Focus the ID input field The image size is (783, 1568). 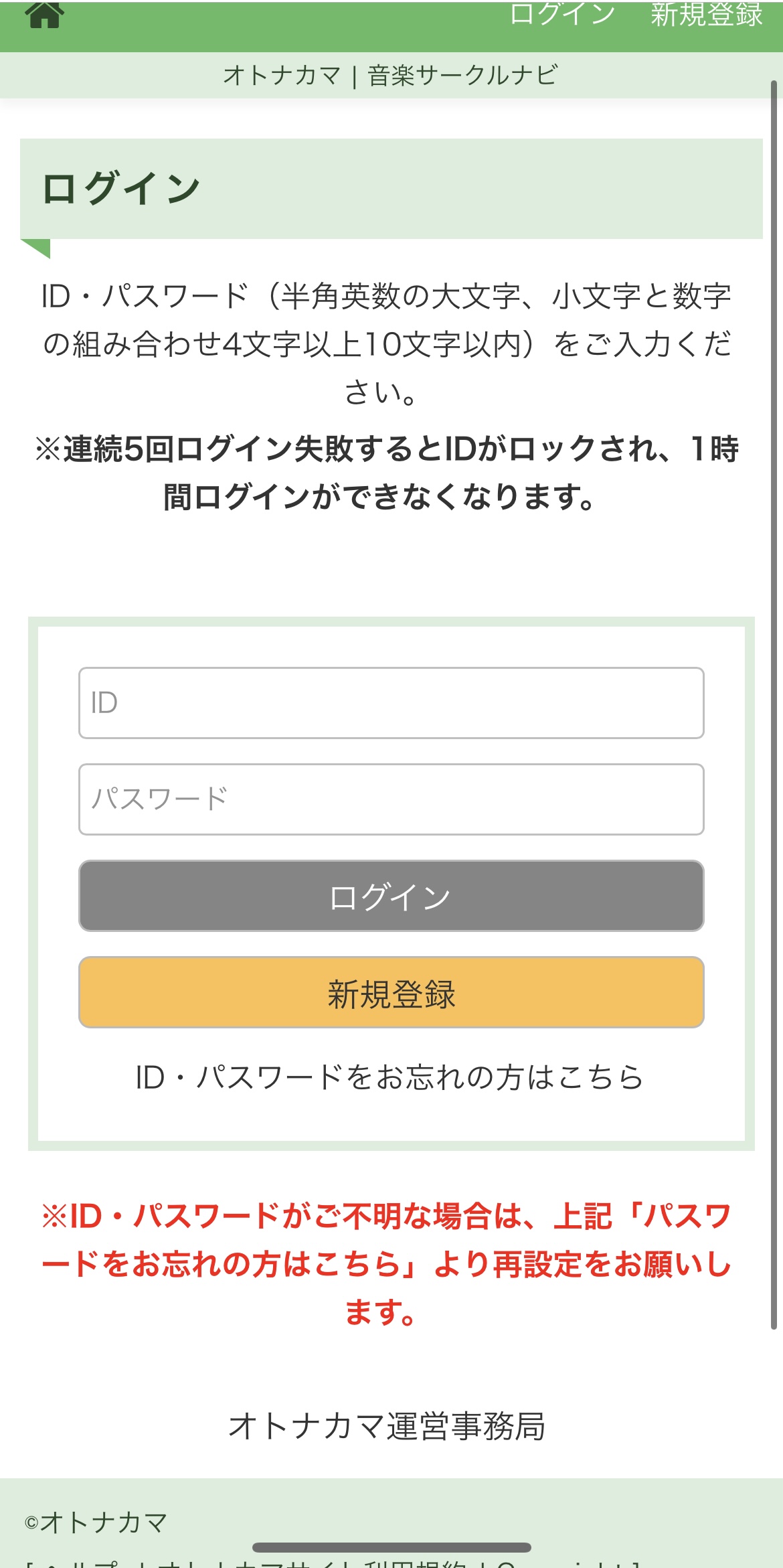click(391, 703)
